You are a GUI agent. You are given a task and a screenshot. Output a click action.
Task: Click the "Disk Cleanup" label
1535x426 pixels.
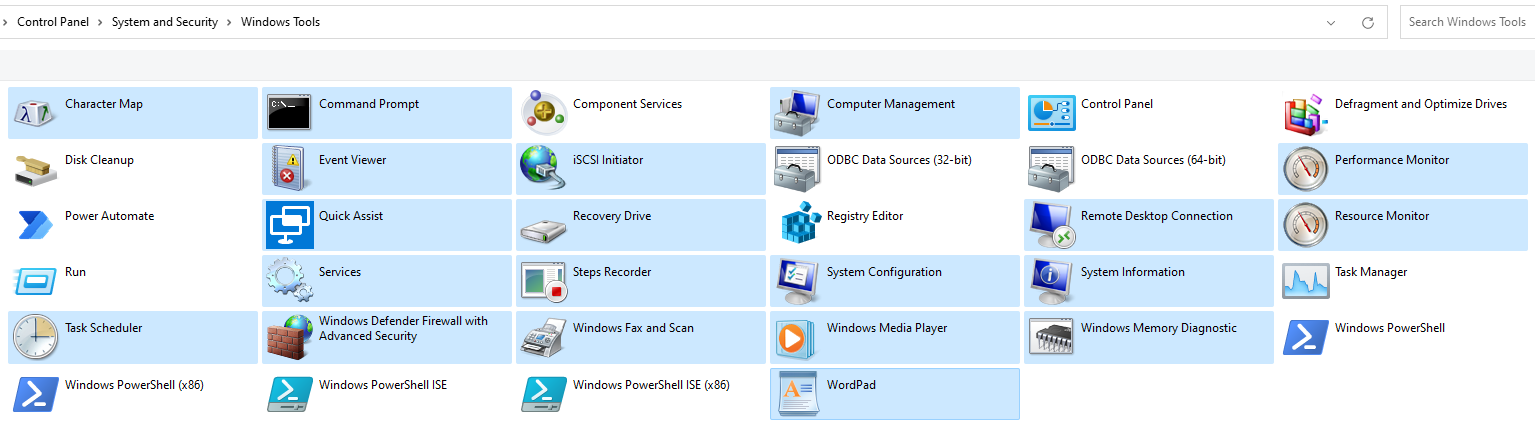coord(99,160)
